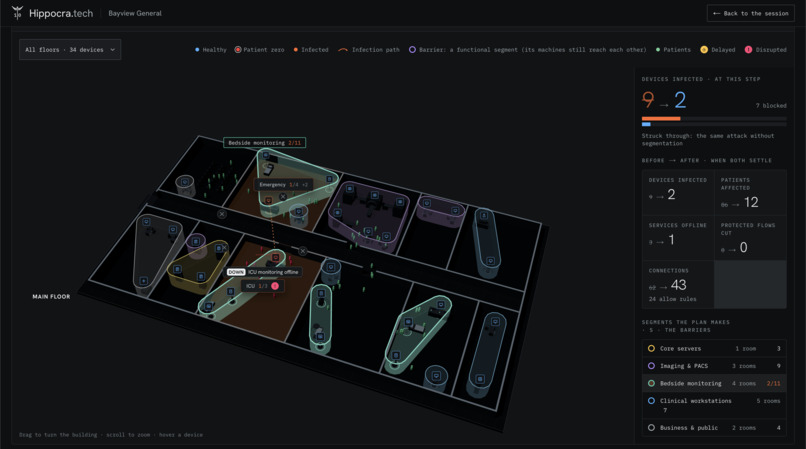Select the device at top of Emergency segment

266,155
